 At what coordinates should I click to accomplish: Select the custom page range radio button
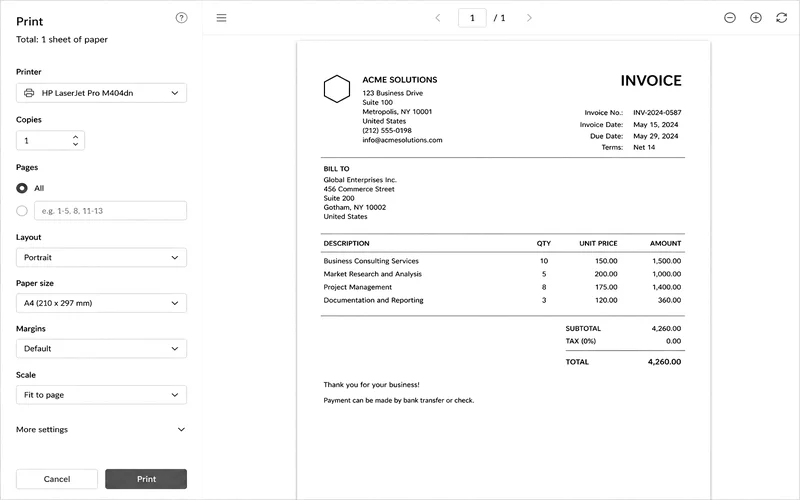click(x=21, y=211)
